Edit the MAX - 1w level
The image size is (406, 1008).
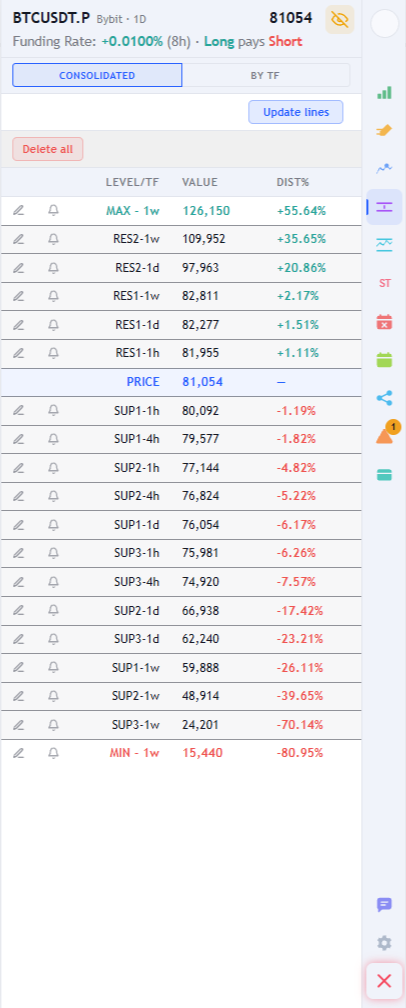pyautogui.click(x=19, y=210)
